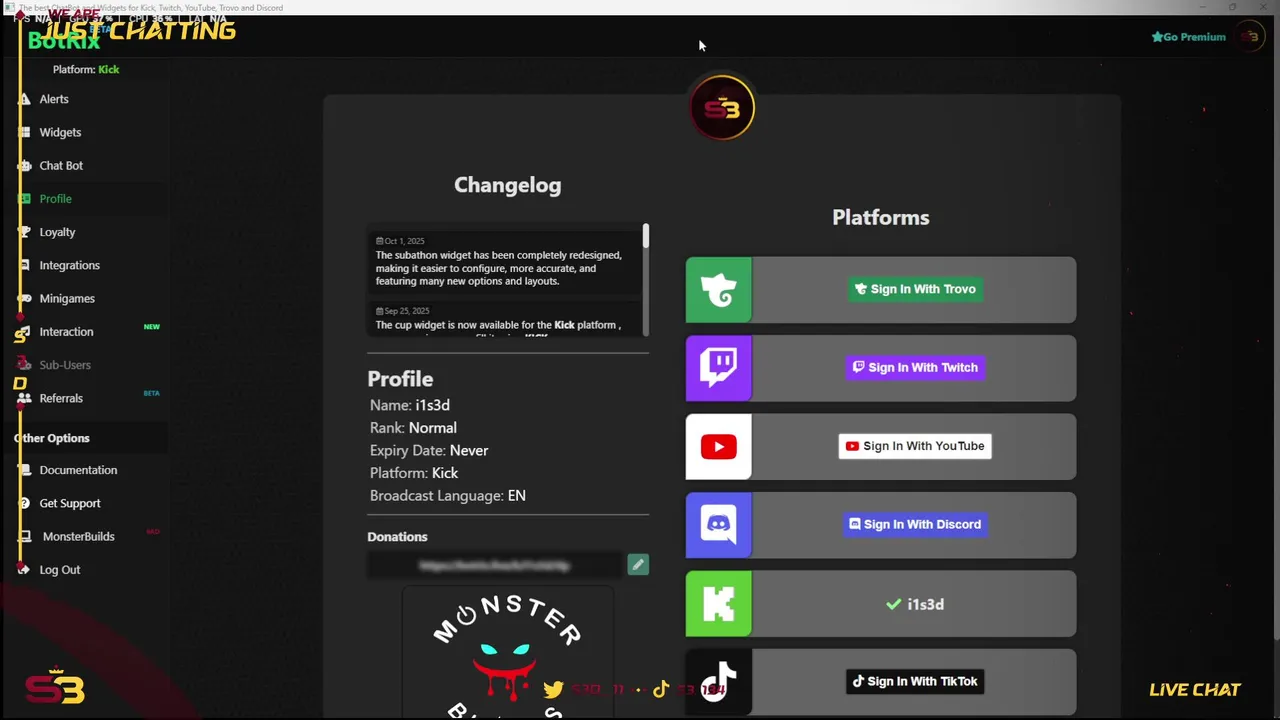Image resolution: width=1280 pixels, height=720 pixels.
Task: Click Sign In With Twitch
Action: pos(914,367)
